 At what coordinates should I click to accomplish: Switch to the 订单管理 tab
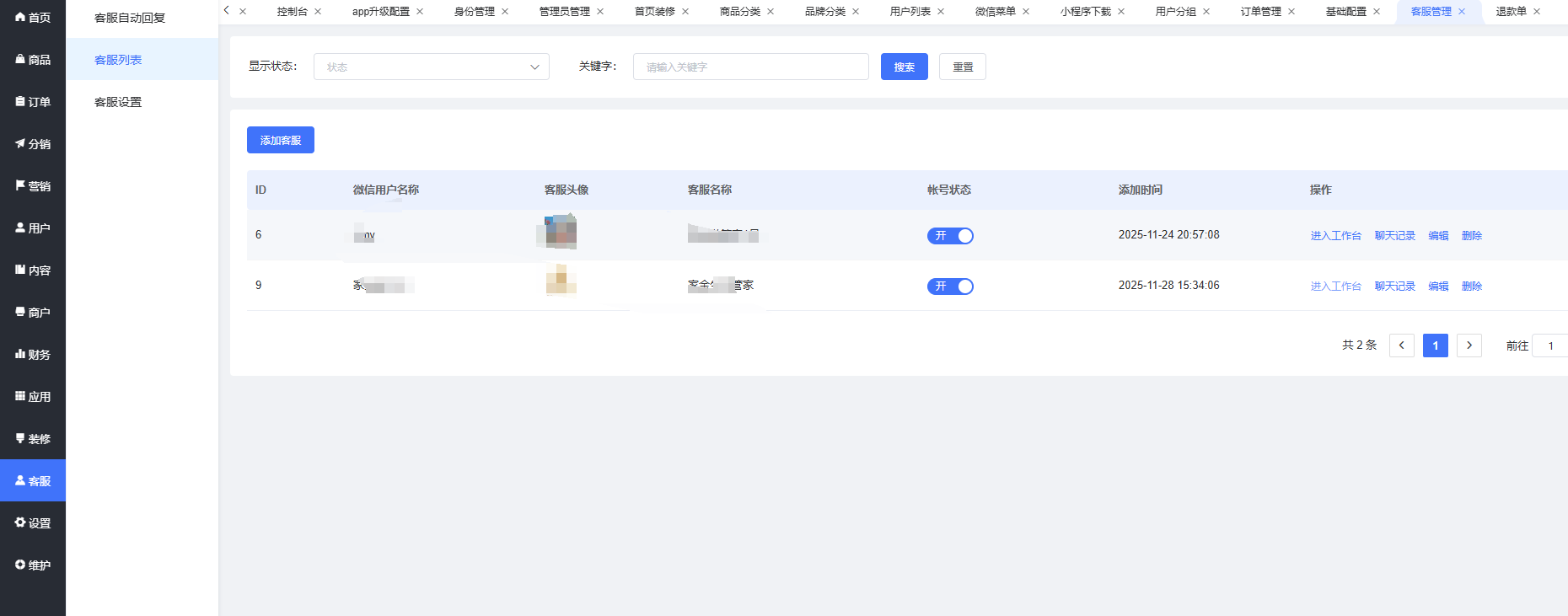click(x=1260, y=12)
